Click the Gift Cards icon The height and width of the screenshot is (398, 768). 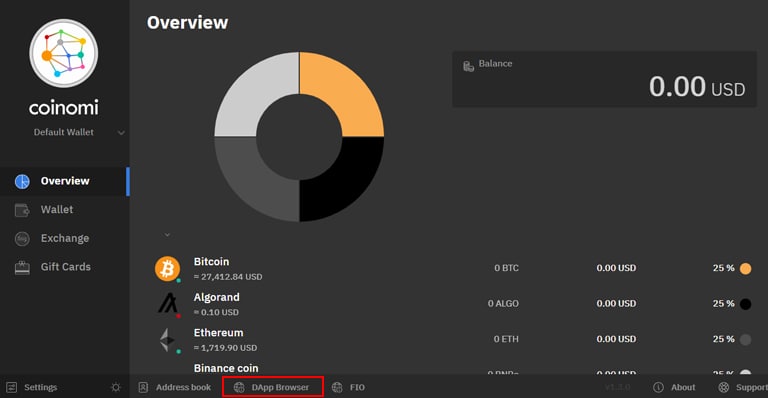[x=22, y=267]
